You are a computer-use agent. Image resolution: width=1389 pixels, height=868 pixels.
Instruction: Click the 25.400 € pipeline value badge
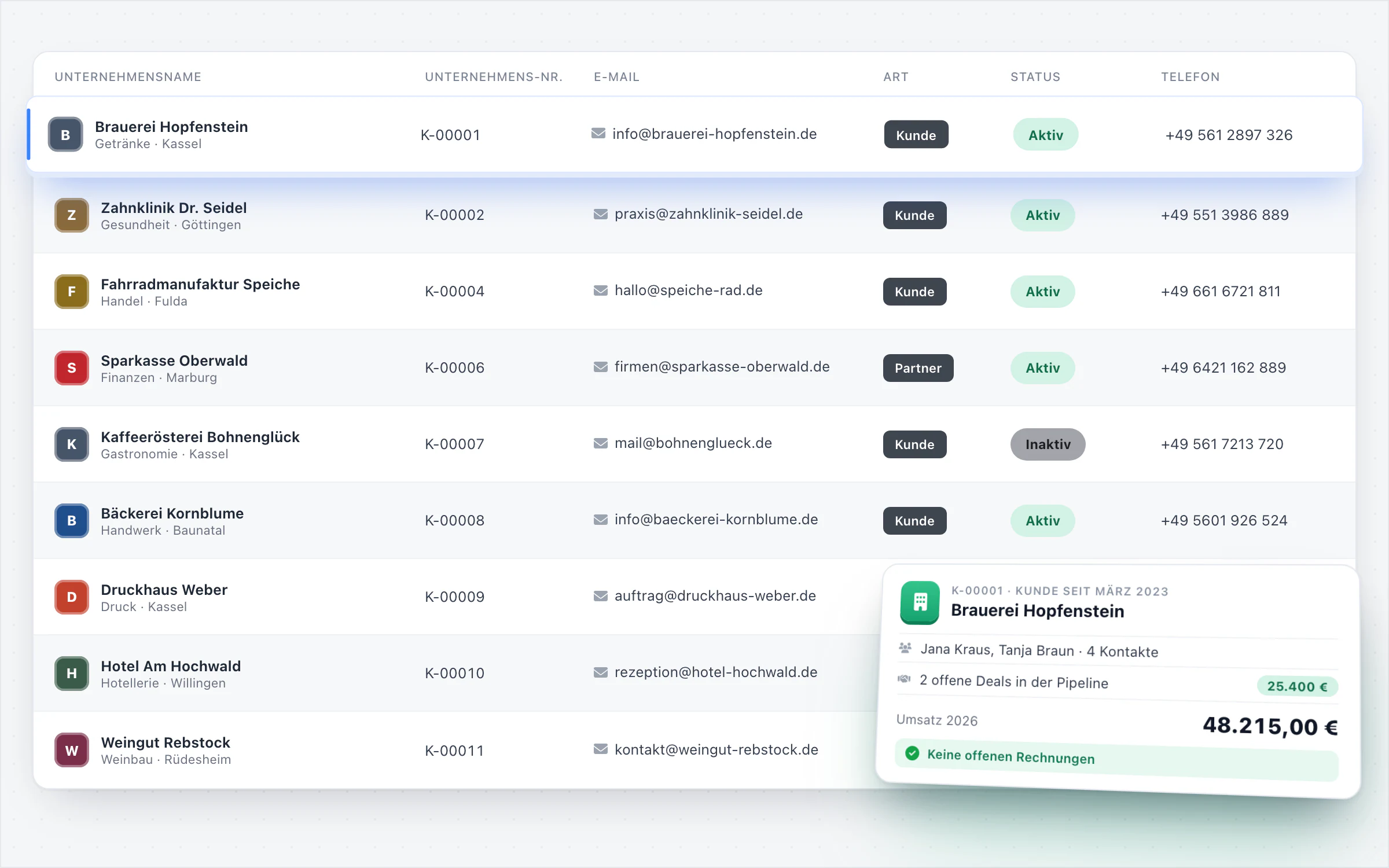pos(1297,686)
